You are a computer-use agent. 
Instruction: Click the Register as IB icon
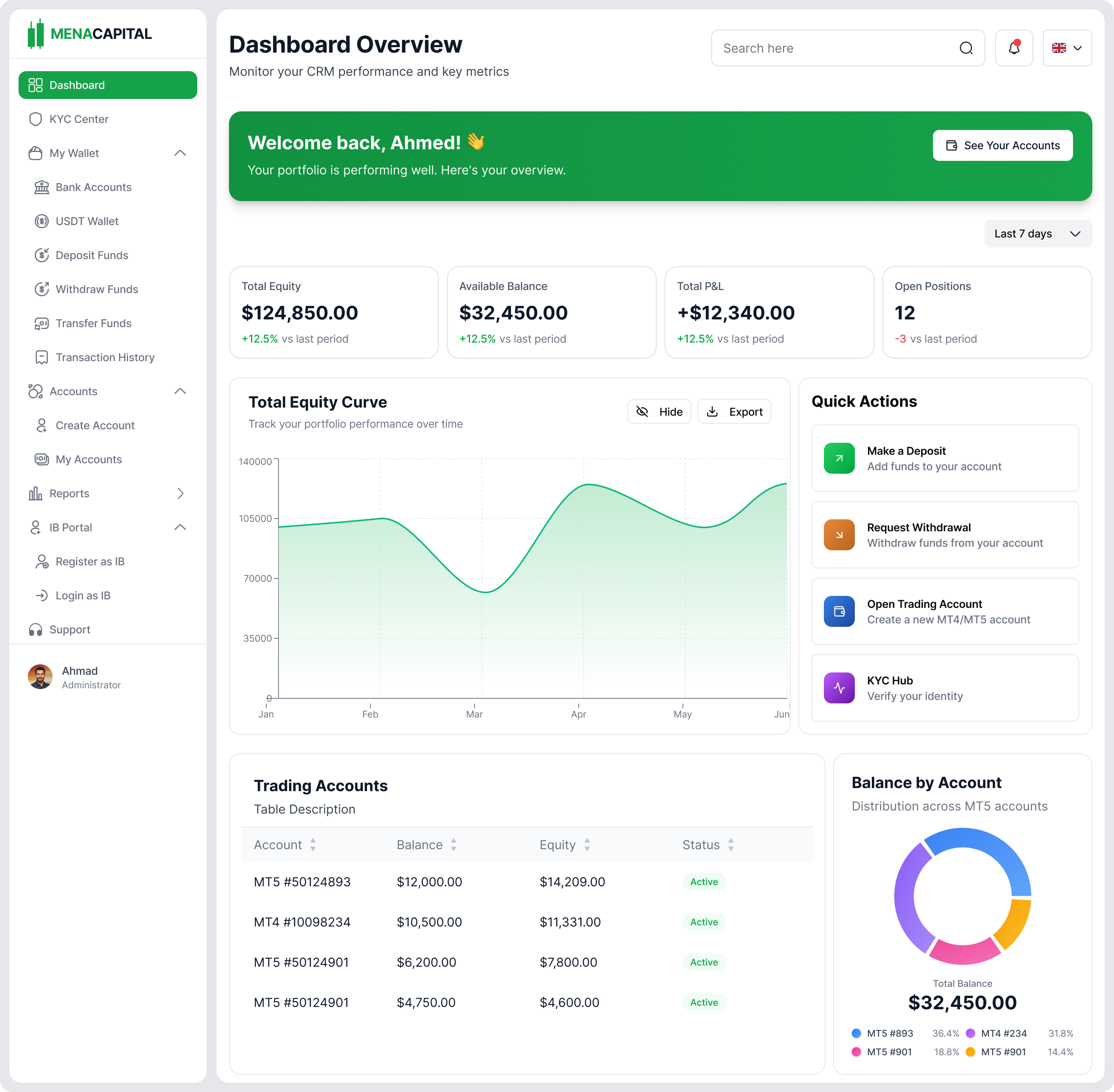point(42,561)
